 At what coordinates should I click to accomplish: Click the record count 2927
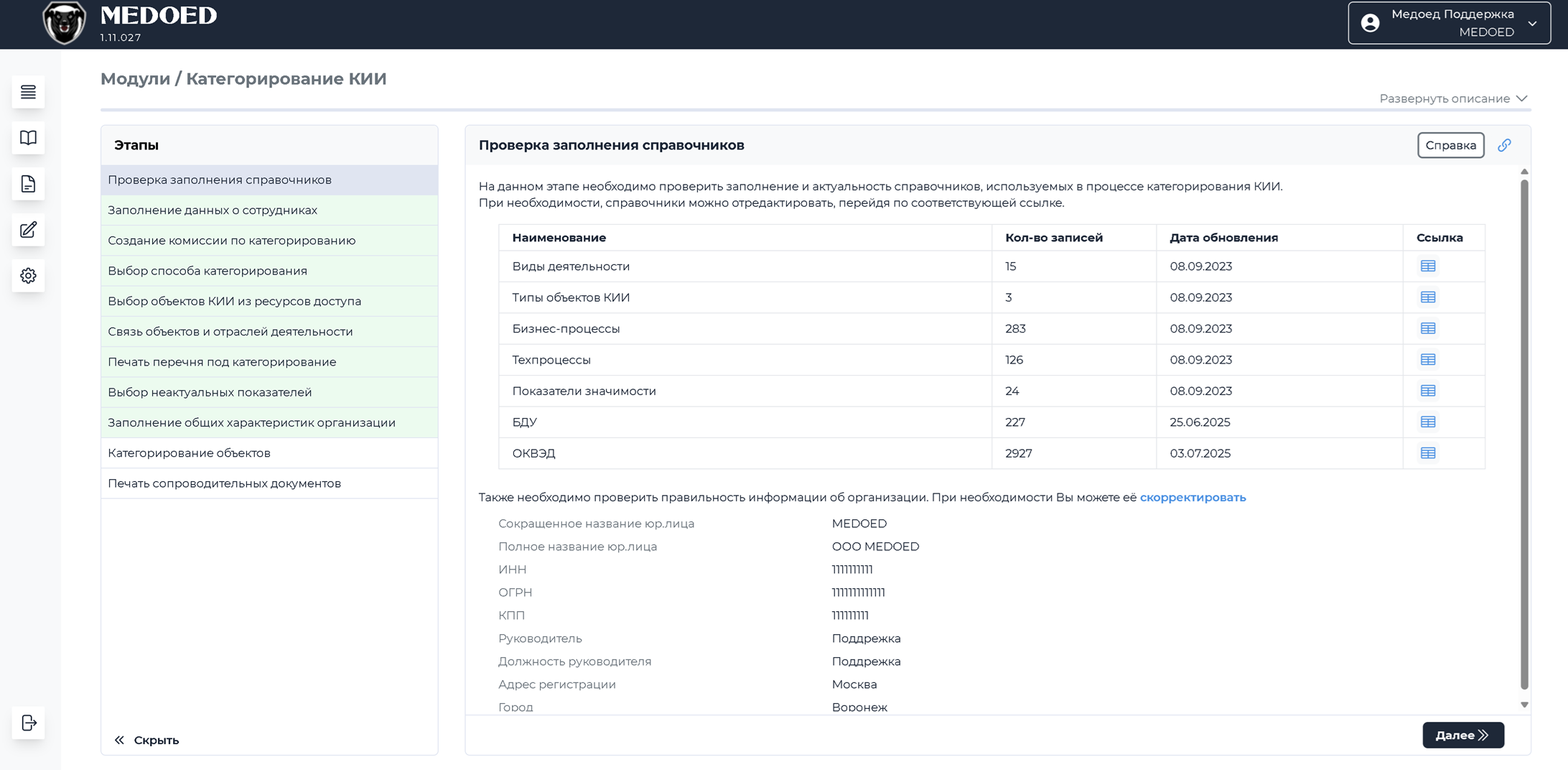[1018, 453]
